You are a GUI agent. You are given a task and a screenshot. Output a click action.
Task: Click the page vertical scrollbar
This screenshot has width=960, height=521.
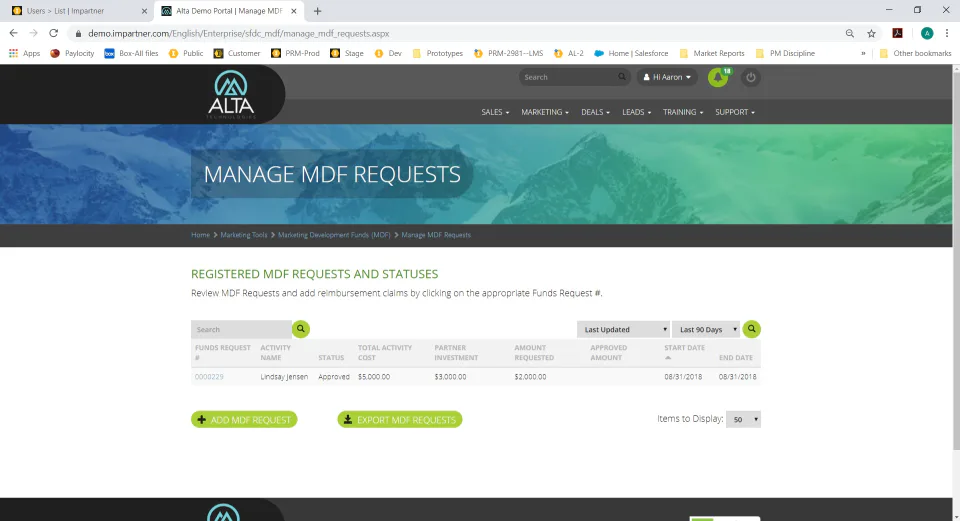[x=956, y=263]
